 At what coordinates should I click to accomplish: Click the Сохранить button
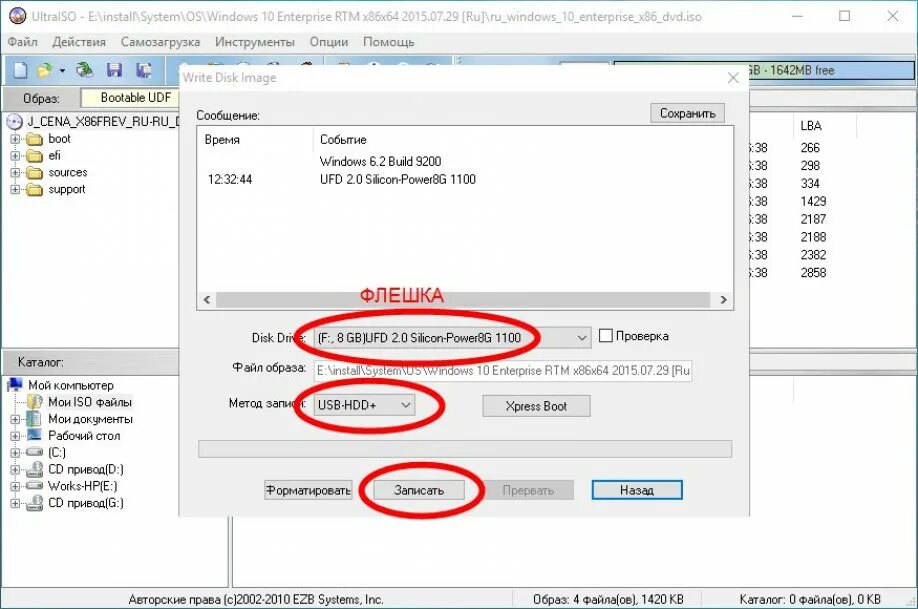pos(687,113)
